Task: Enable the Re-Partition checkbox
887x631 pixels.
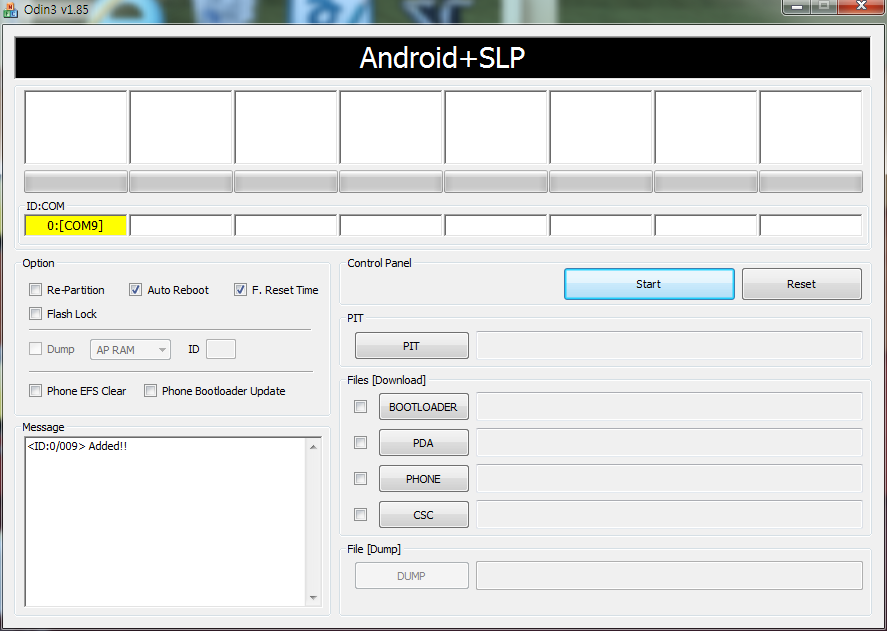Action: point(36,290)
